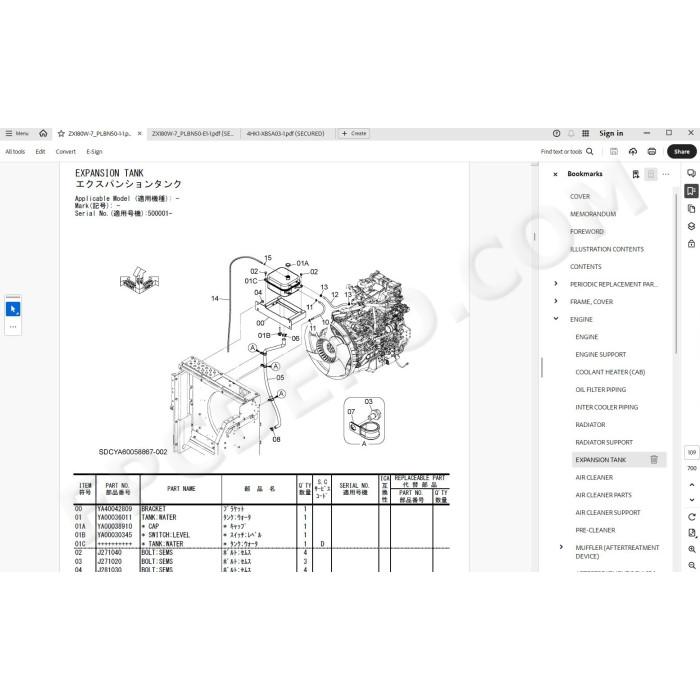Open the security lock panel icon
This screenshot has height=700, width=700.
point(692,244)
